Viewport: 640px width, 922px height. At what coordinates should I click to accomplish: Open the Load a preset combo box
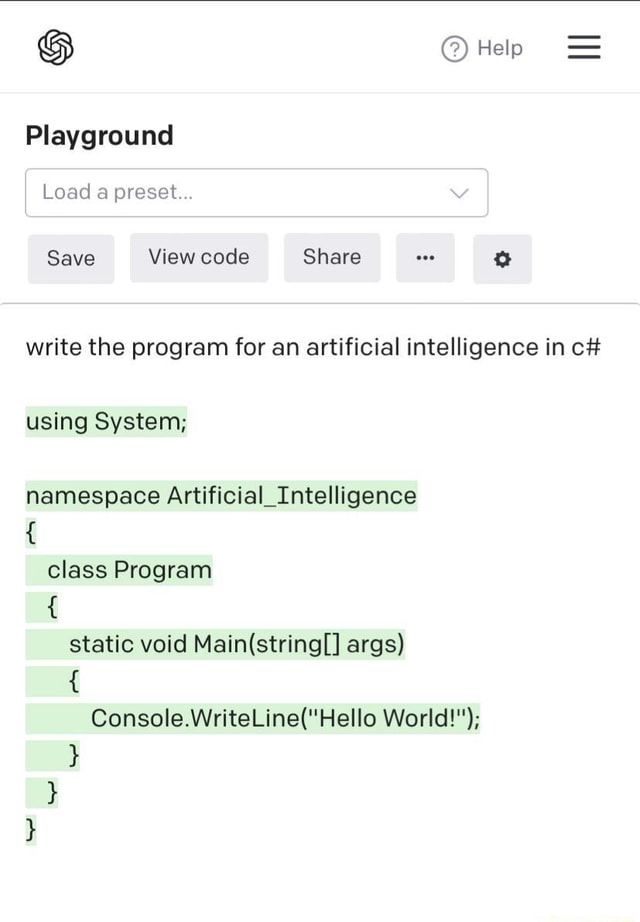click(x=240, y=192)
